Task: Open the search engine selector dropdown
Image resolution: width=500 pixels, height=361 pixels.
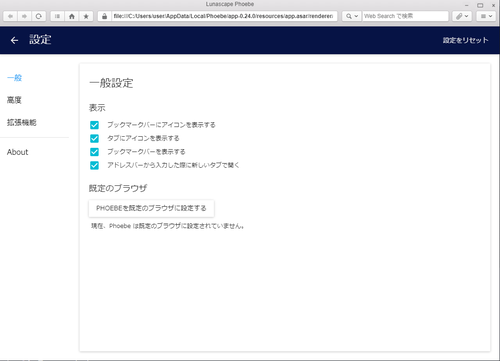Action: pyautogui.click(x=351, y=16)
